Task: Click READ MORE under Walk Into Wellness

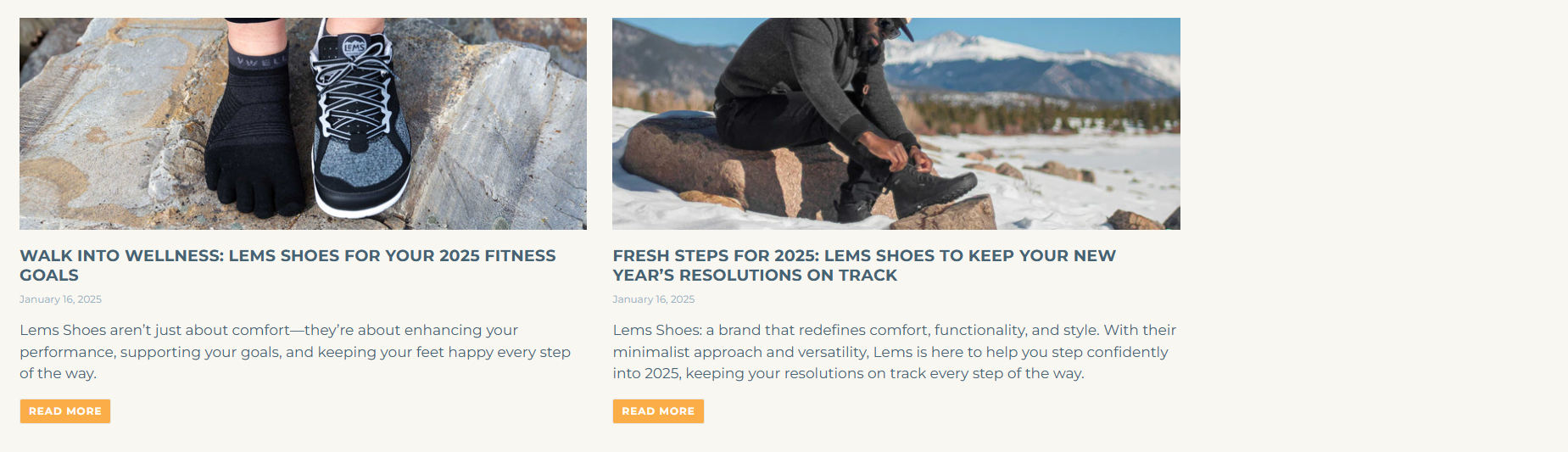Action: [x=65, y=411]
